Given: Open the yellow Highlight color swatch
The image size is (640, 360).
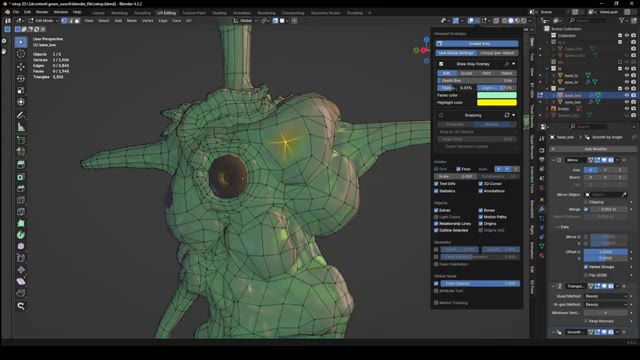Looking at the screenshot, I should coord(497,102).
